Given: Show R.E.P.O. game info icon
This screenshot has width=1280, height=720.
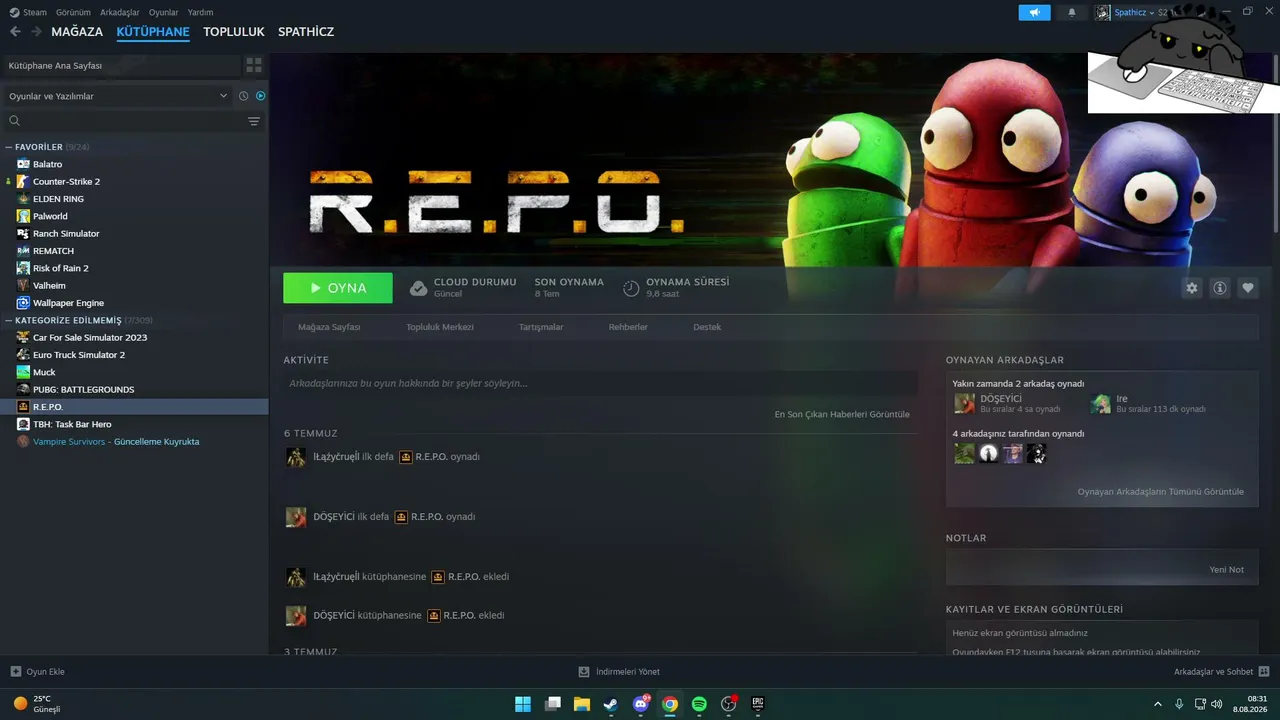Looking at the screenshot, I should click(1220, 288).
